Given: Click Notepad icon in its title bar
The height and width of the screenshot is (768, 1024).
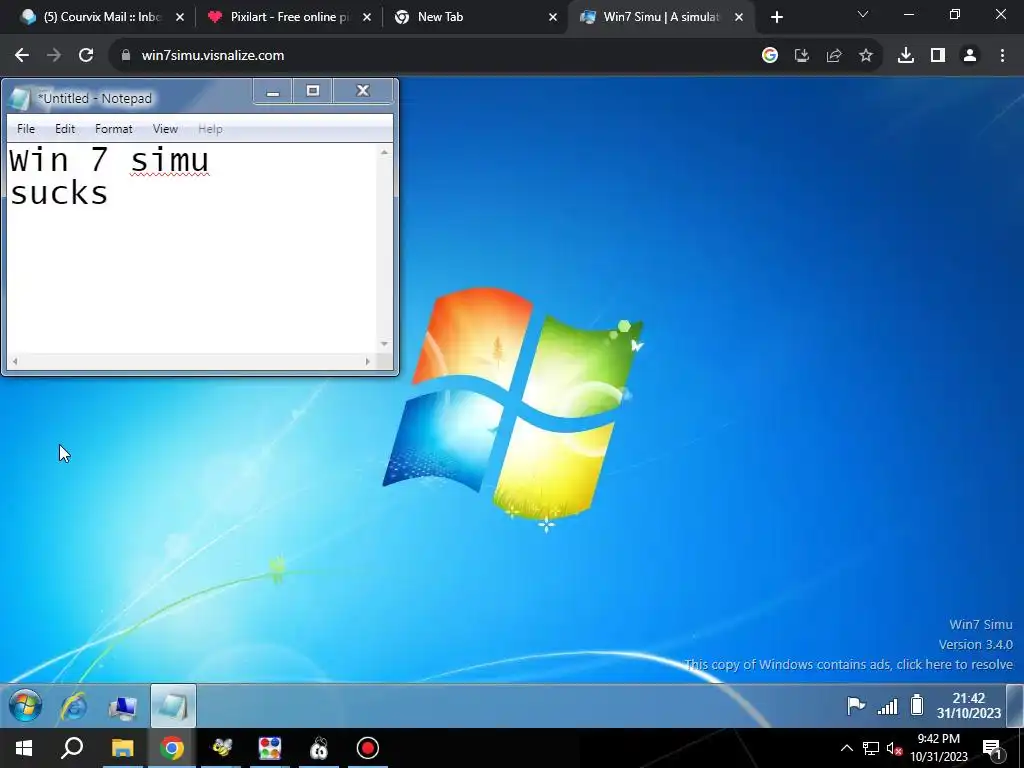Looking at the screenshot, I should click(20, 98).
